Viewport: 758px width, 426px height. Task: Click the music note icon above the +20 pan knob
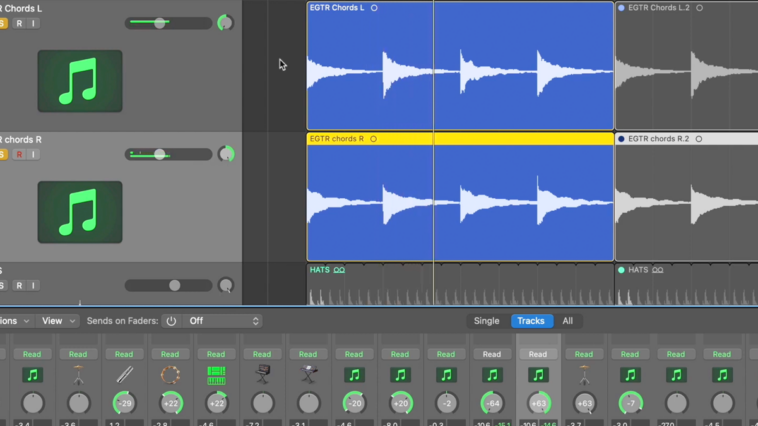(400, 375)
